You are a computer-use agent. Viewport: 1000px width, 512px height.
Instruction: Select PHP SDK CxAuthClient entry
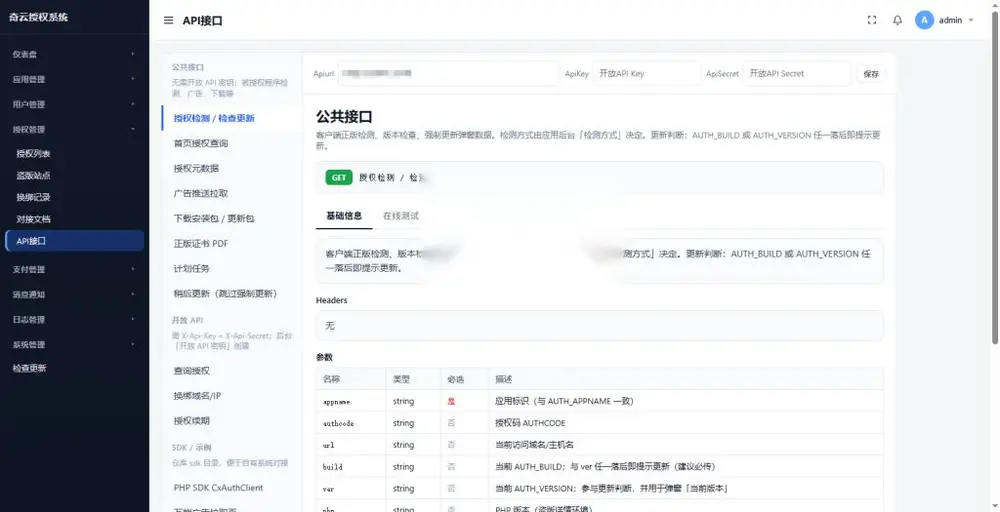tap(232, 488)
